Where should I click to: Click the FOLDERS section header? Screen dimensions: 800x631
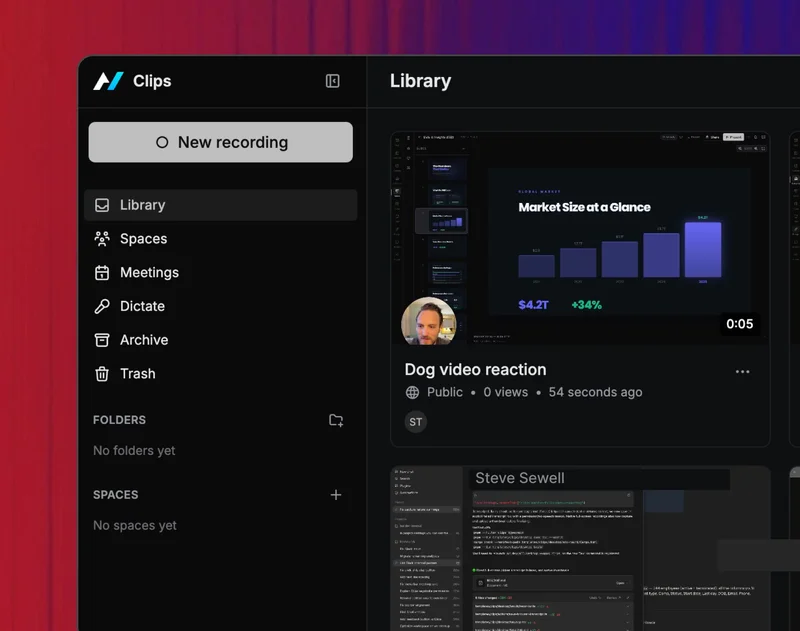click(x=119, y=420)
